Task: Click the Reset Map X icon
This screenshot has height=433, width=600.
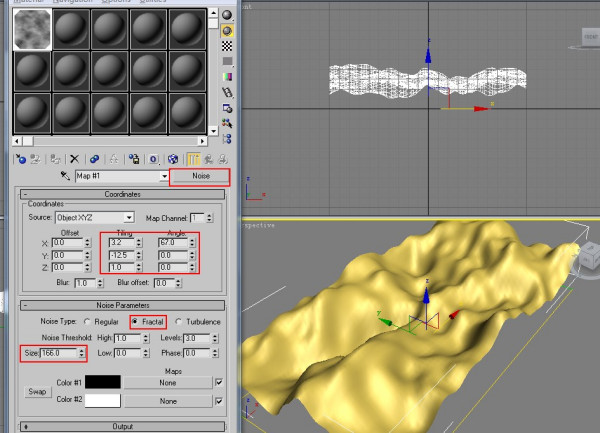Action: 75,159
